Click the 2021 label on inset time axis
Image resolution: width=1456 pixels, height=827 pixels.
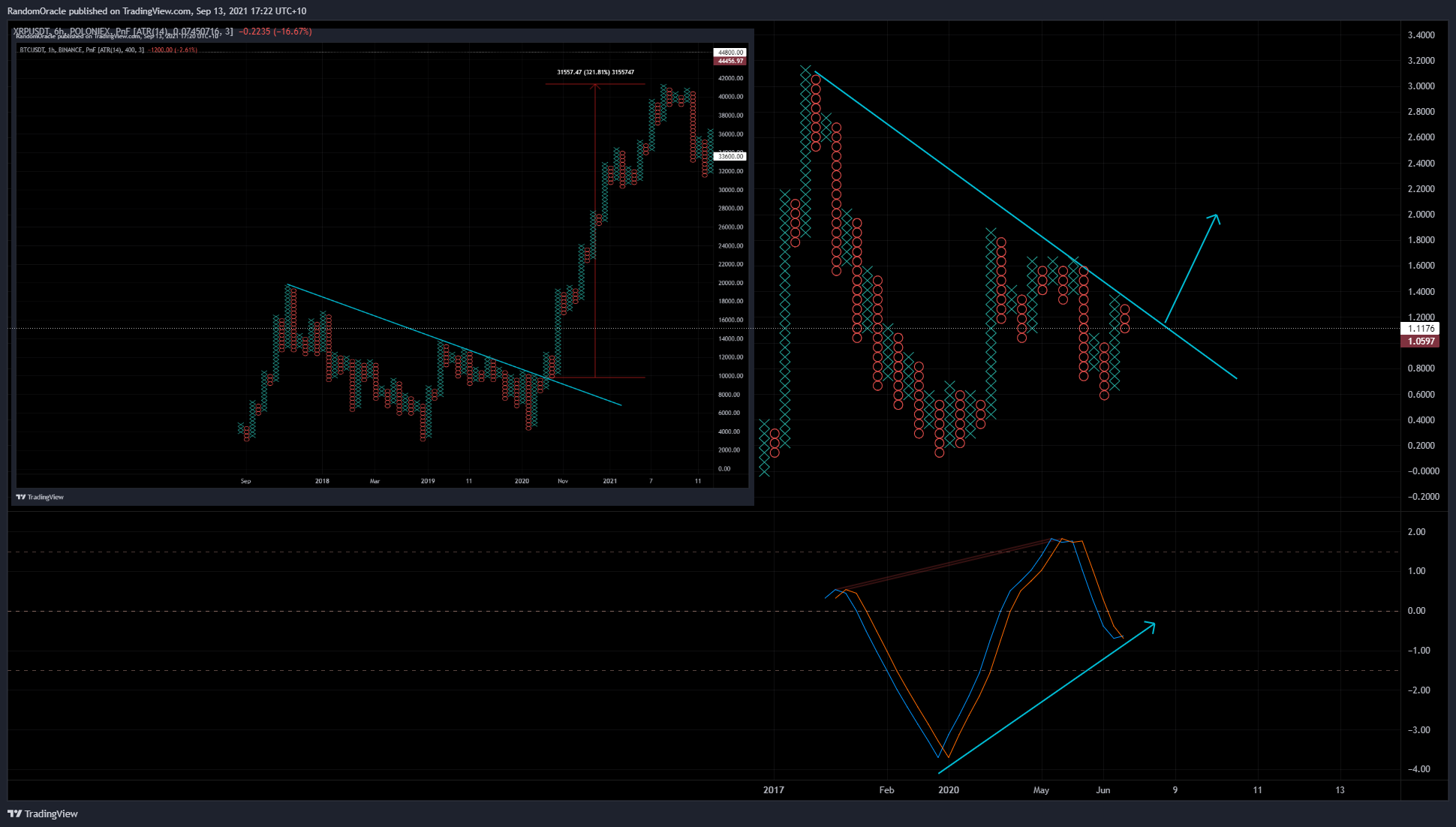[x=610, y=481]
